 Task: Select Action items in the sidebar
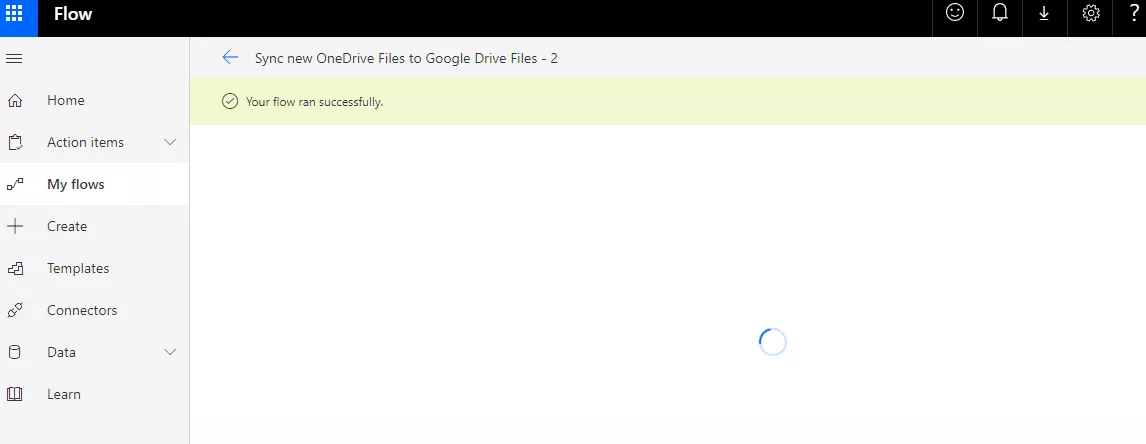coord(86,142)
